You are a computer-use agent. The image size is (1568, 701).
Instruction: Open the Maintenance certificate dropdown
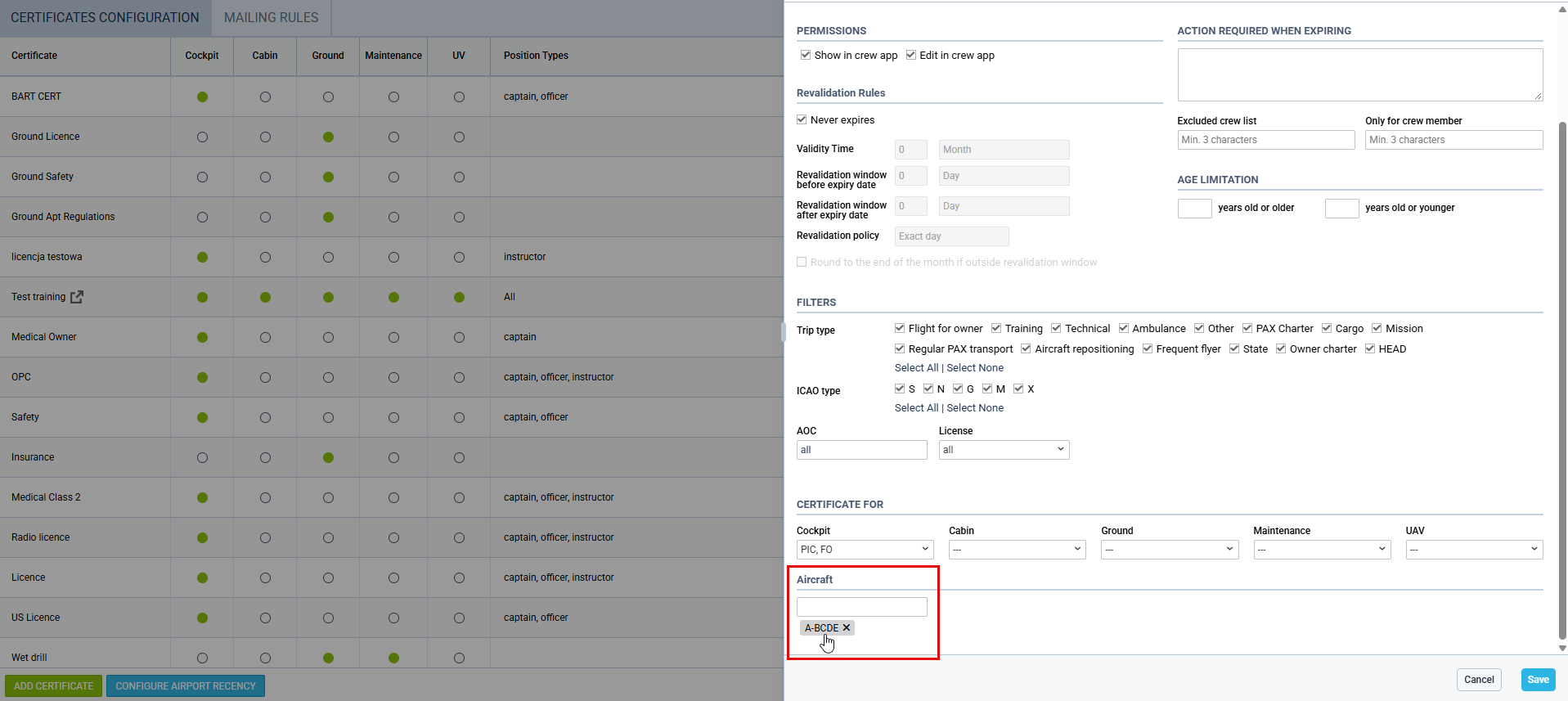click(1322, 550)
